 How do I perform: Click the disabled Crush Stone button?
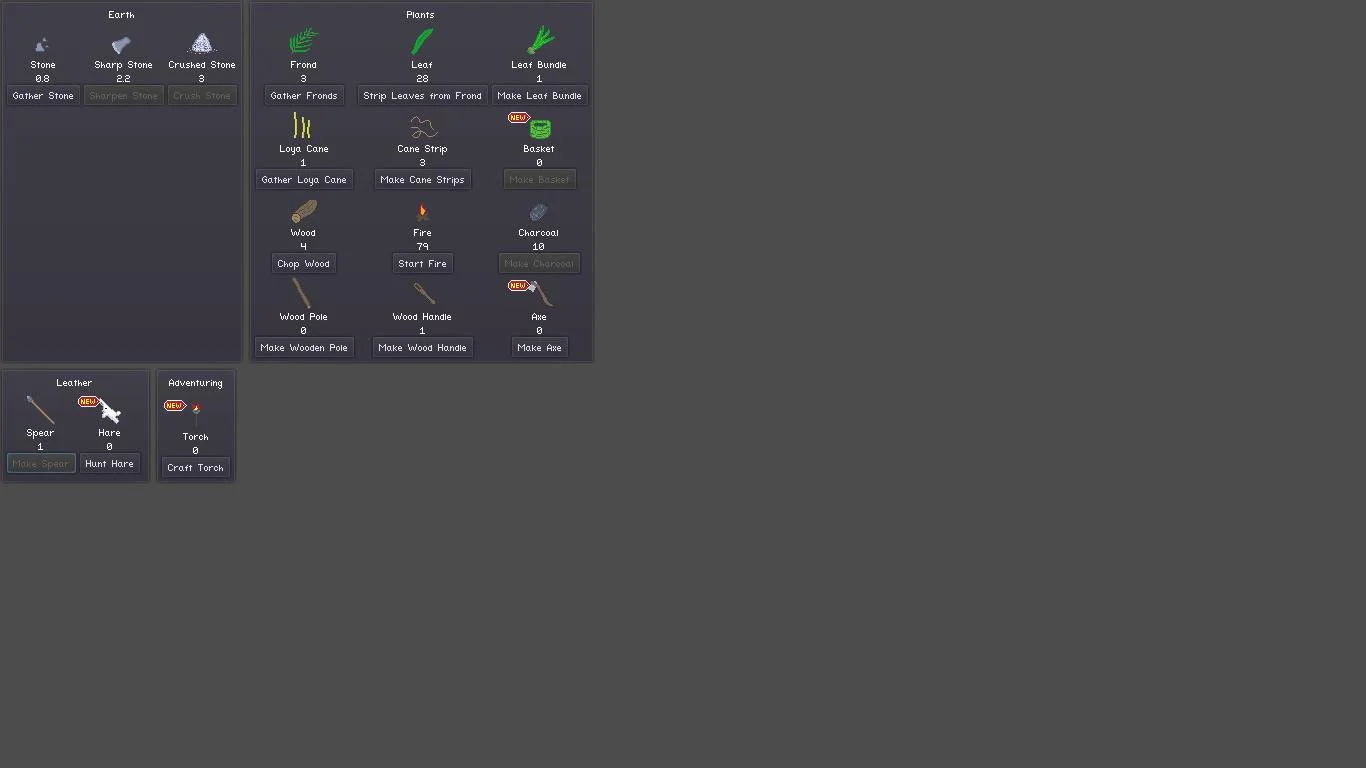point(202,96)
